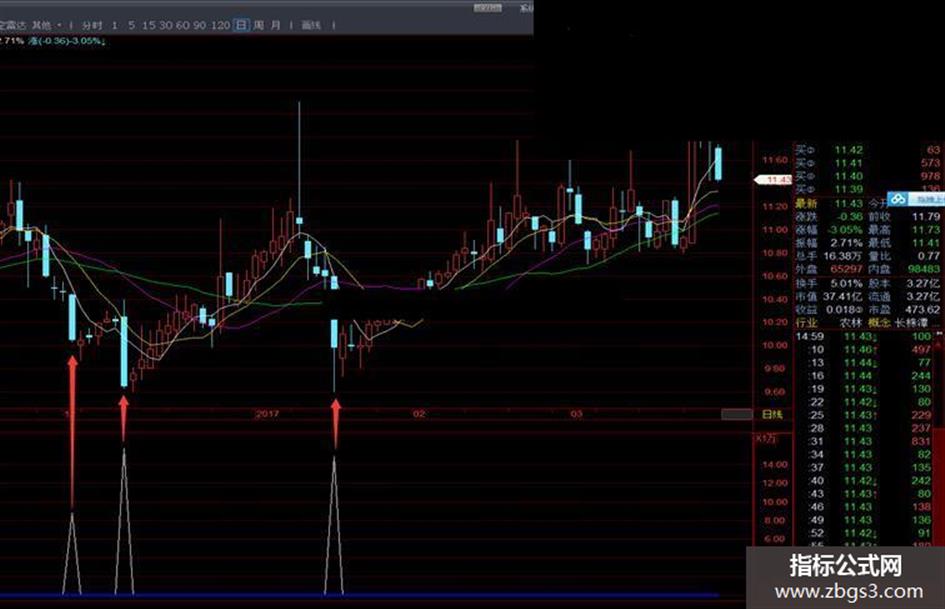Select the 15-minute period
The width and height of the screenshot is (945, 609).
point(149,25)
